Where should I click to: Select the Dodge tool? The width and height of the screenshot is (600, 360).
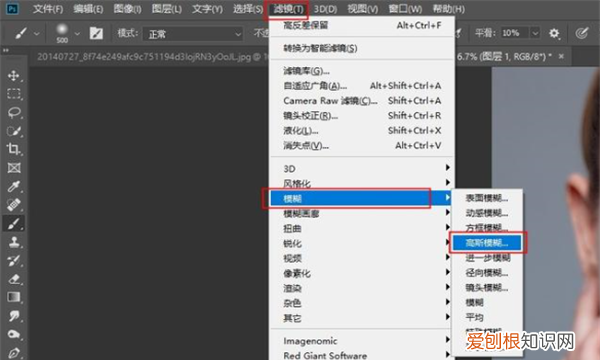[14, 334]
